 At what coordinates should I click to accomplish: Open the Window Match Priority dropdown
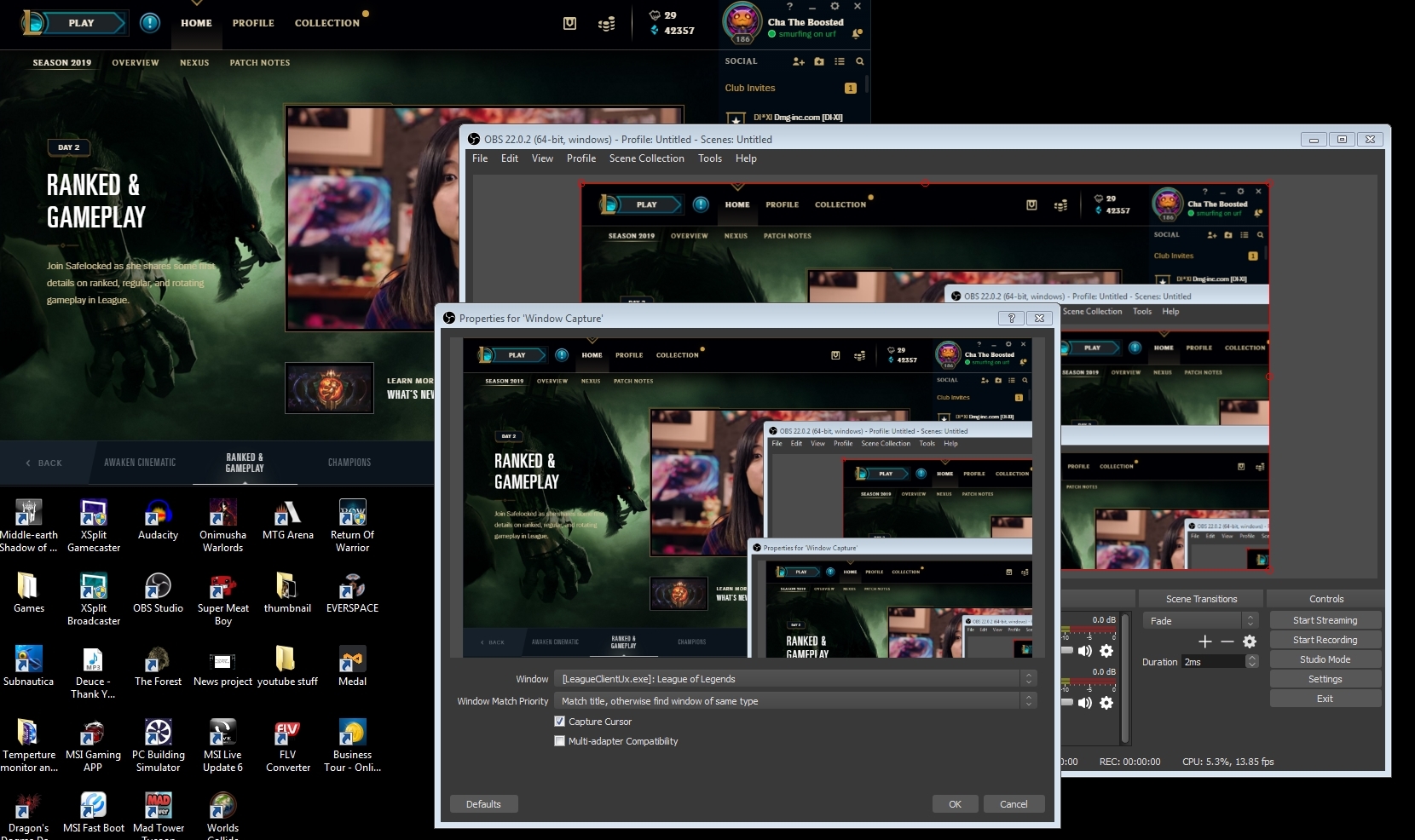coord(795,701)
